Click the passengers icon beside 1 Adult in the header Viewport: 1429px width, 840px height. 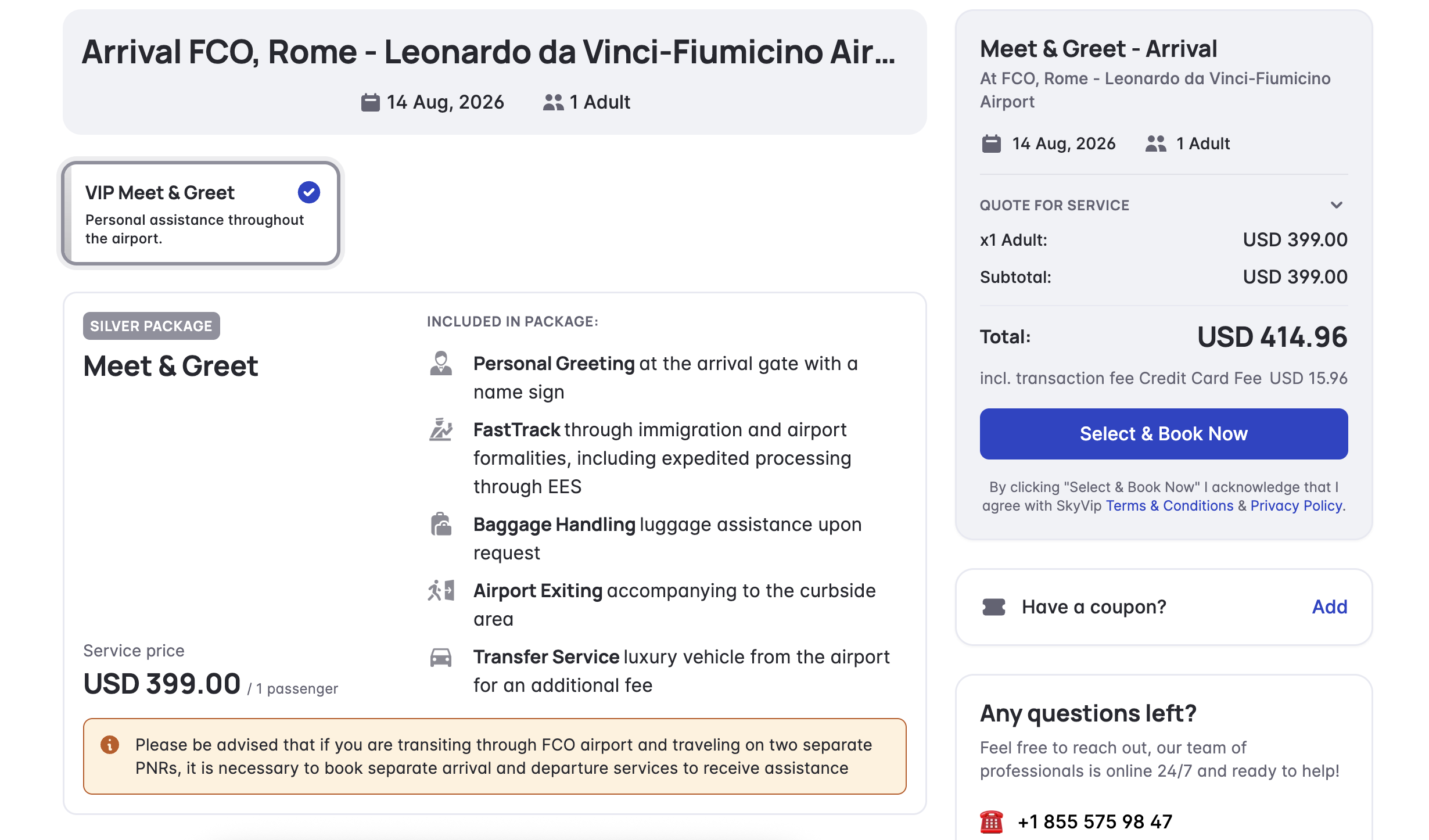pos(554,102)
